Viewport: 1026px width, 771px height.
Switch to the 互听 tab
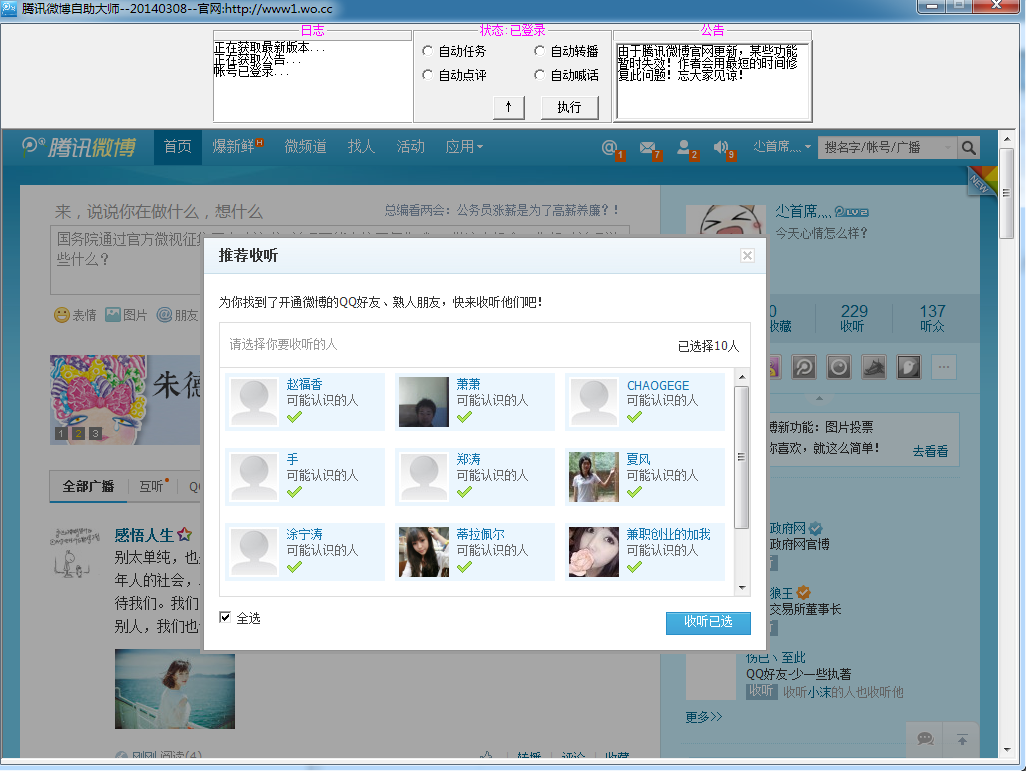[151, 486]
